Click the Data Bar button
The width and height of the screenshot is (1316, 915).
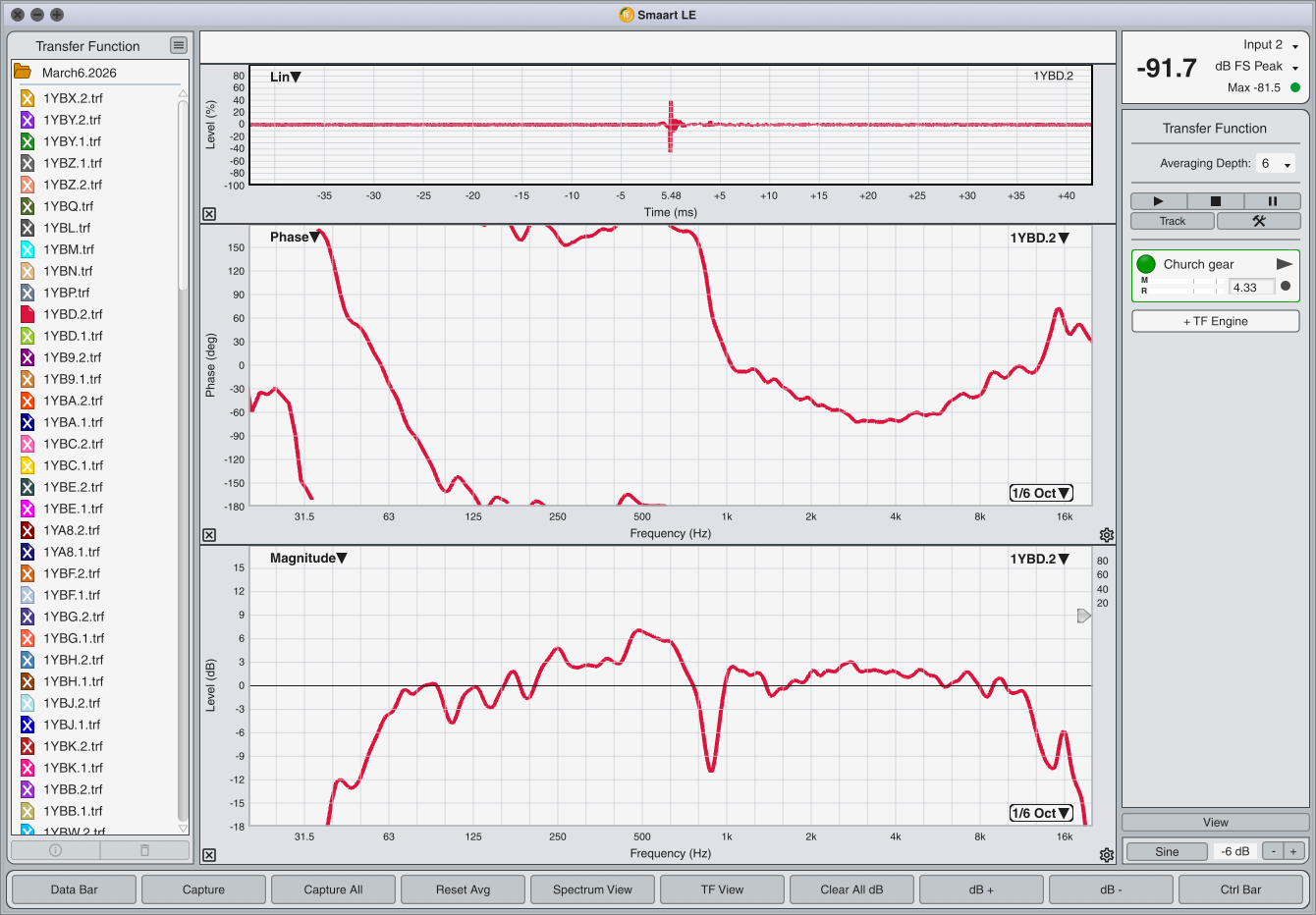pyautogui.click(x=75, y=889)
